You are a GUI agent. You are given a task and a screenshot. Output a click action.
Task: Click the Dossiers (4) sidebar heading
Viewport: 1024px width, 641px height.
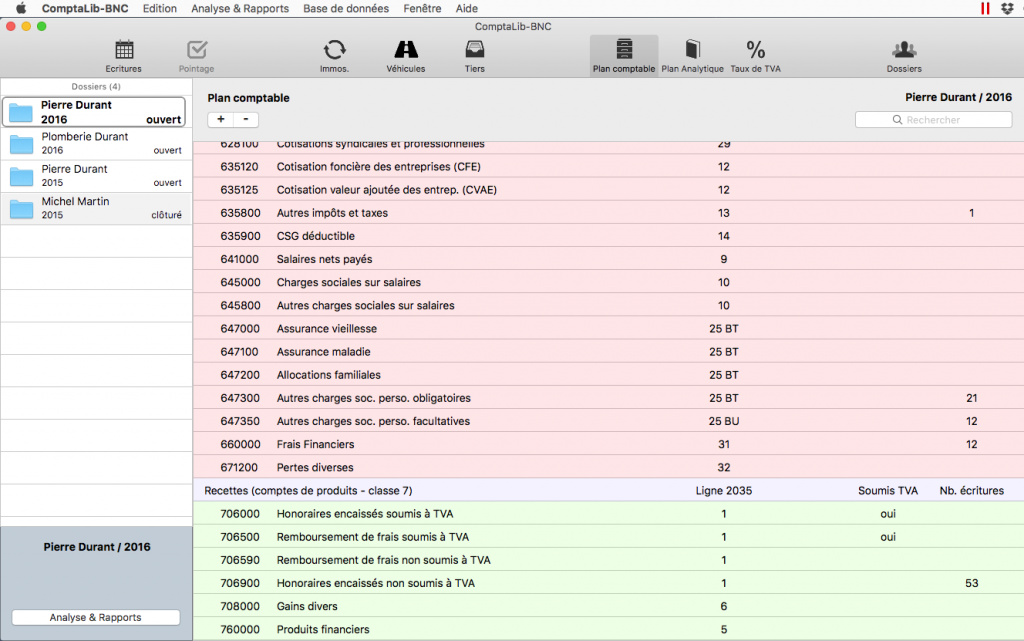96,87
